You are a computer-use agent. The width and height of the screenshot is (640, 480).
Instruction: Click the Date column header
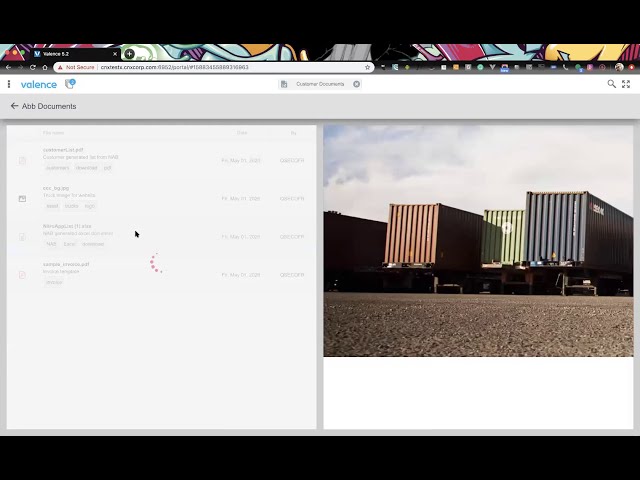pyautogui.click(x=242, y=133)
